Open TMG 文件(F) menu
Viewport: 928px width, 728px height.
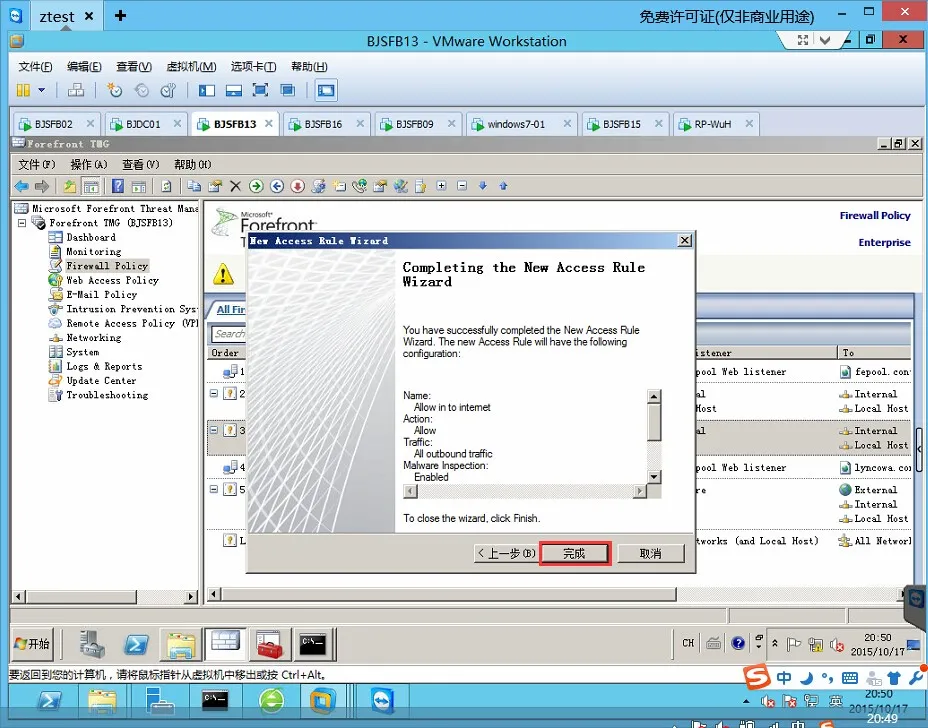[36, 165]
